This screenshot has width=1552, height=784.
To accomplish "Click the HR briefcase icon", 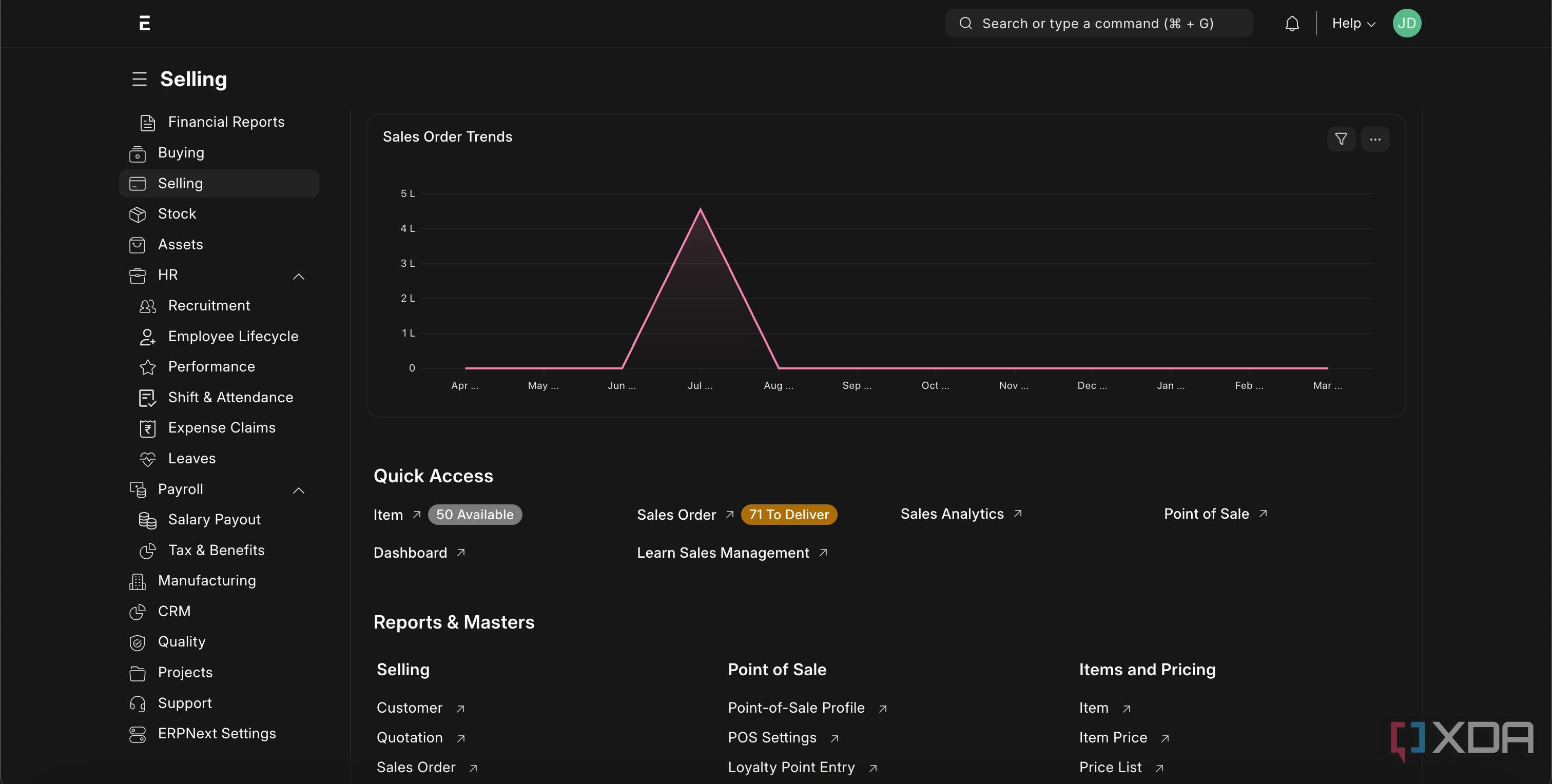I will pyautogui.click(x=138, y=276).
